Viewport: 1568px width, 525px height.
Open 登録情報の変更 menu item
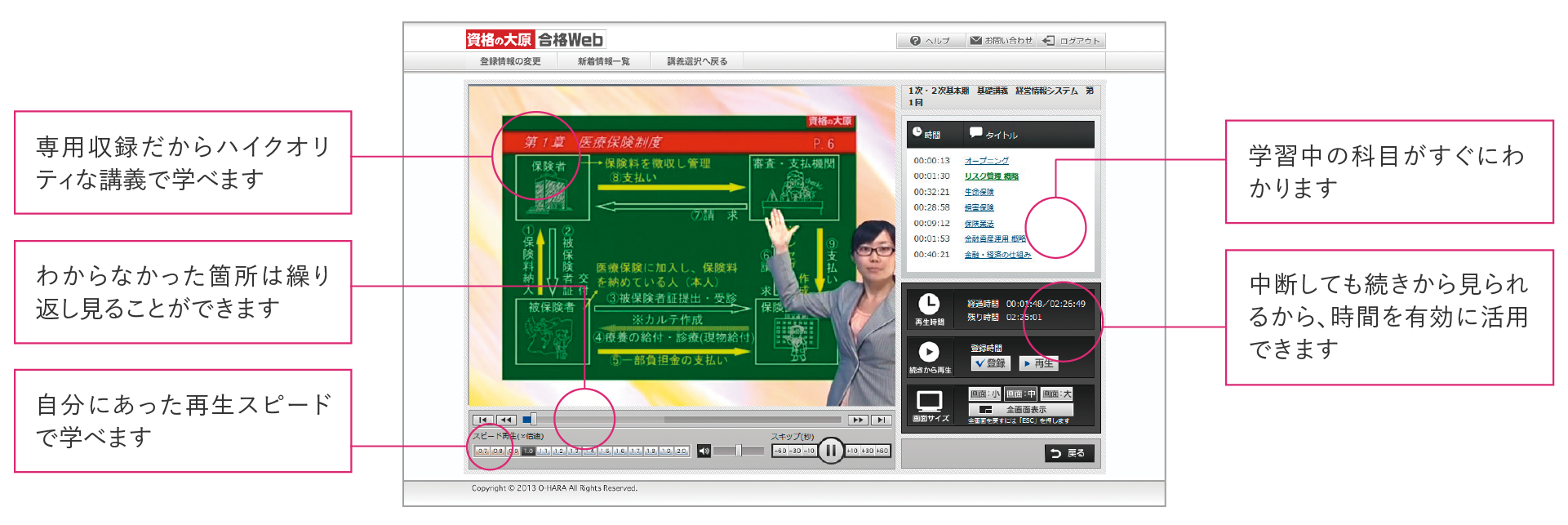(510, 61)
